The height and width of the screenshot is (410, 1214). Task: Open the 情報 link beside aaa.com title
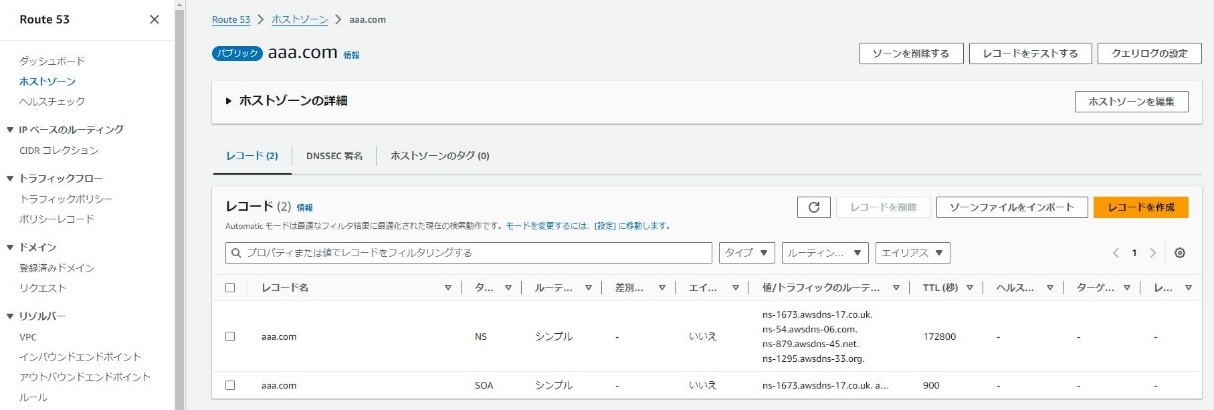pyautogui.click(x=351, y=55)
